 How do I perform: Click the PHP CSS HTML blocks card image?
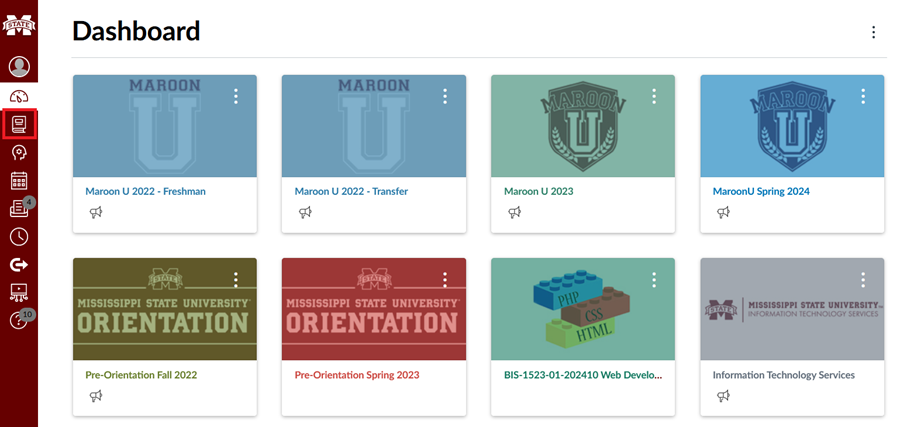tap(583, 309)
